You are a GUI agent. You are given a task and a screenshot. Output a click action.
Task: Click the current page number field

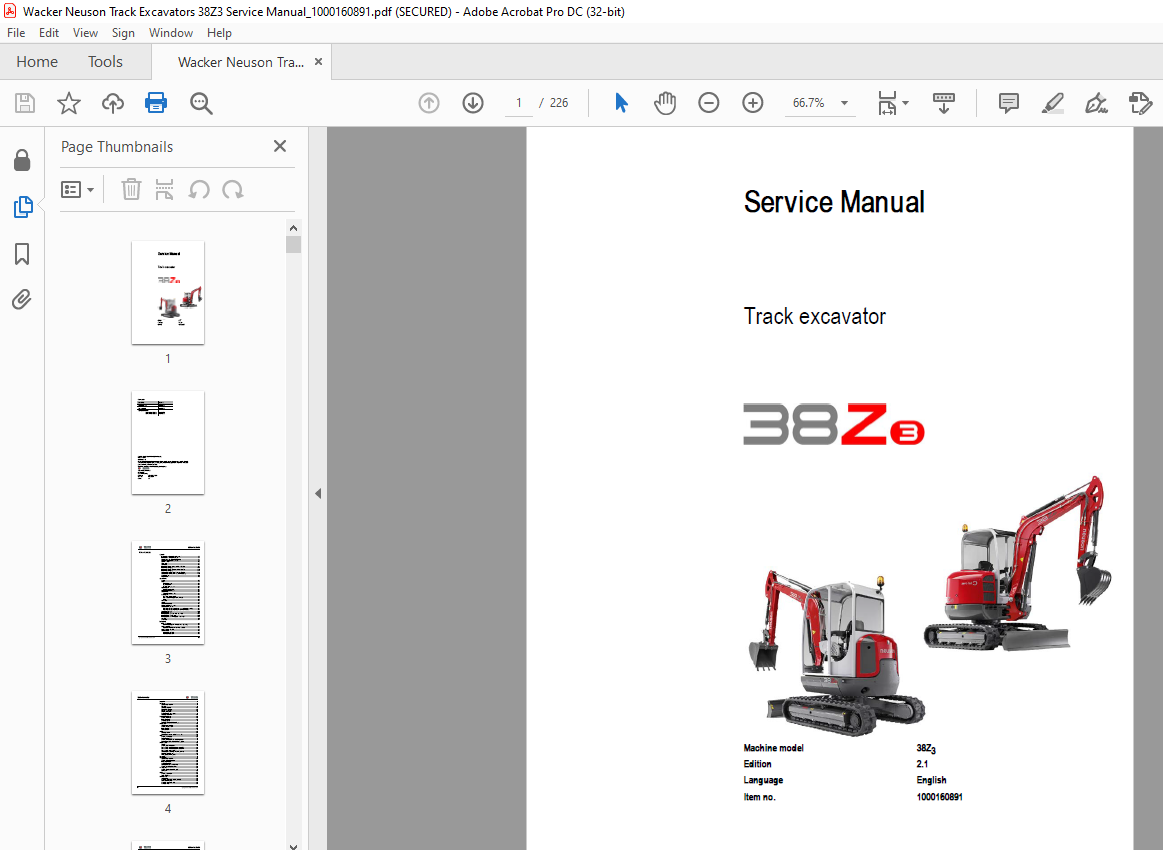pyautogui.click(x=518, y=103)
